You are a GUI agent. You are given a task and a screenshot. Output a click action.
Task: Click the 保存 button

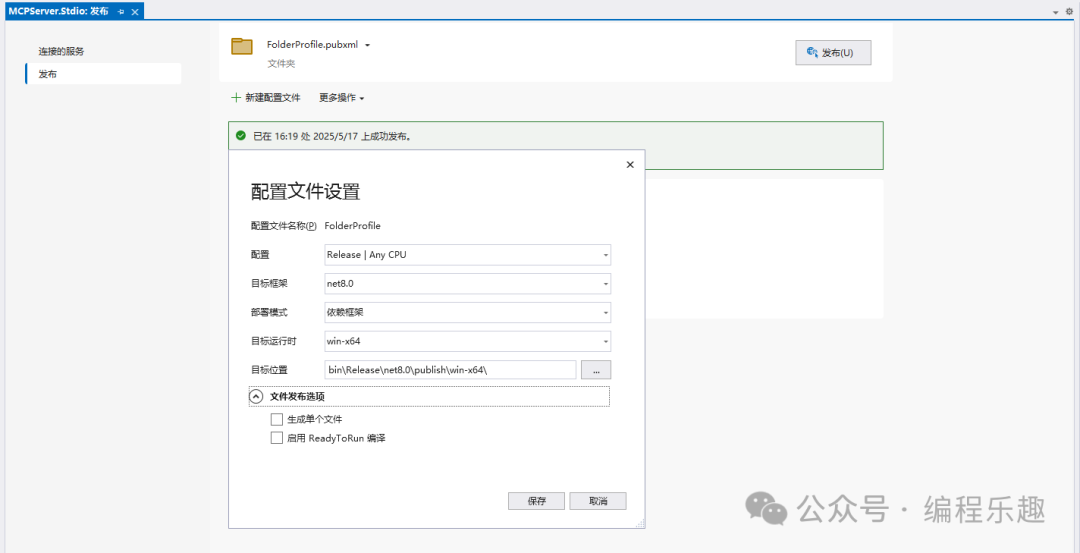[537, 501]
